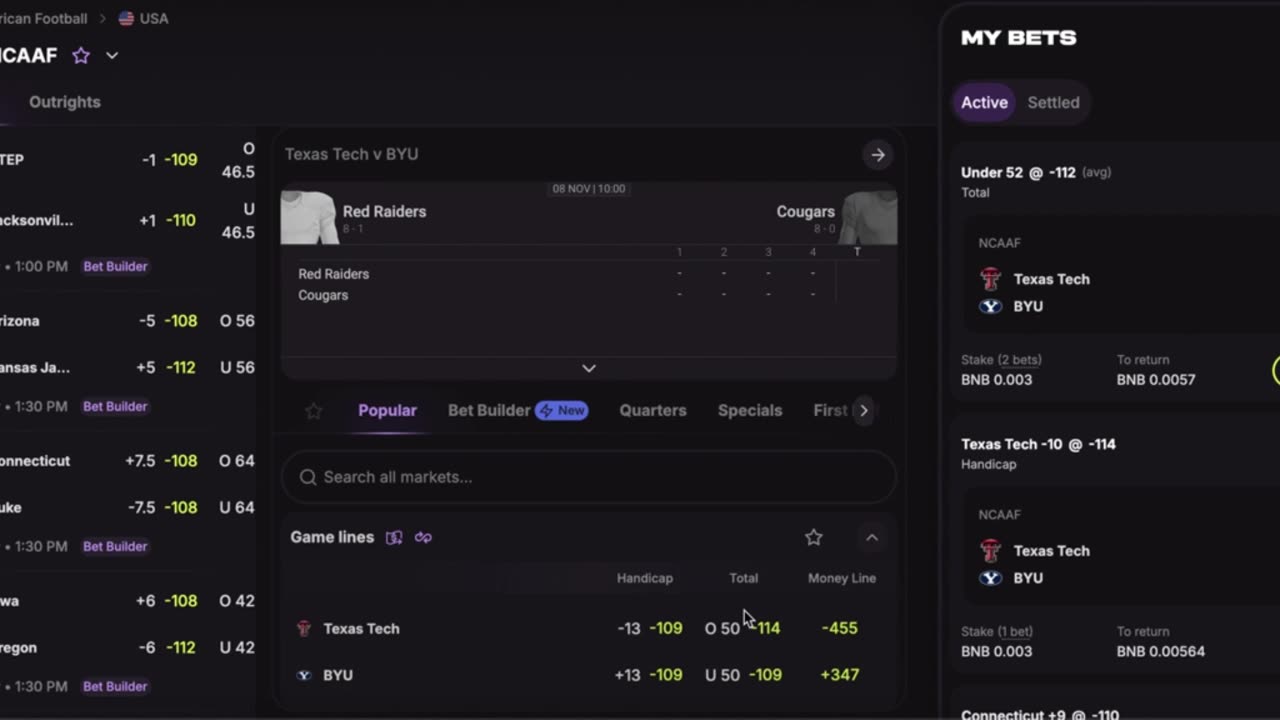1280x720 pixels.
Task: Select Kansas +5 -112 odds
Action: click(166, 368)
